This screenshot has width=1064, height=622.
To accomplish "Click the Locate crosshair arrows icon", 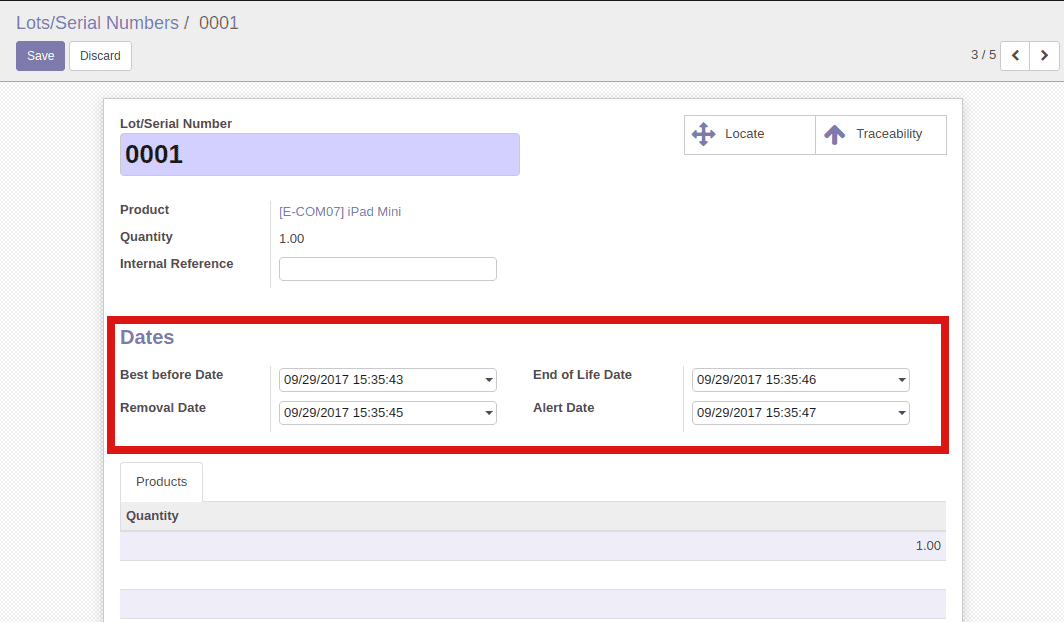I will [x=704, y=134].
